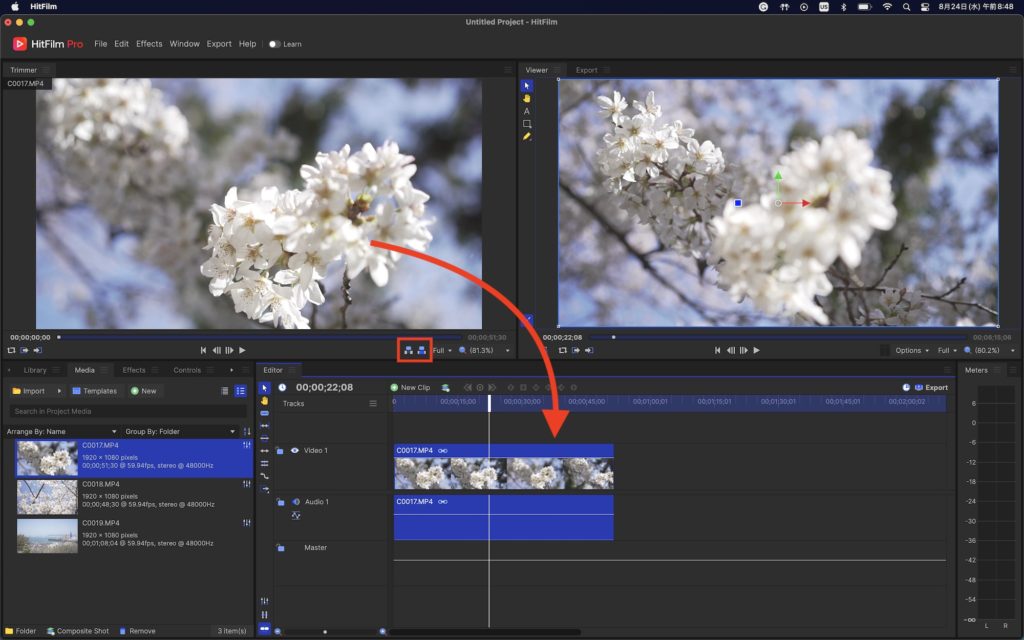Image resolution: width=1024 pixels, height=640 pixels.
Task: Select the Text tool in Viewer
Action: click(x=527, y=111)
